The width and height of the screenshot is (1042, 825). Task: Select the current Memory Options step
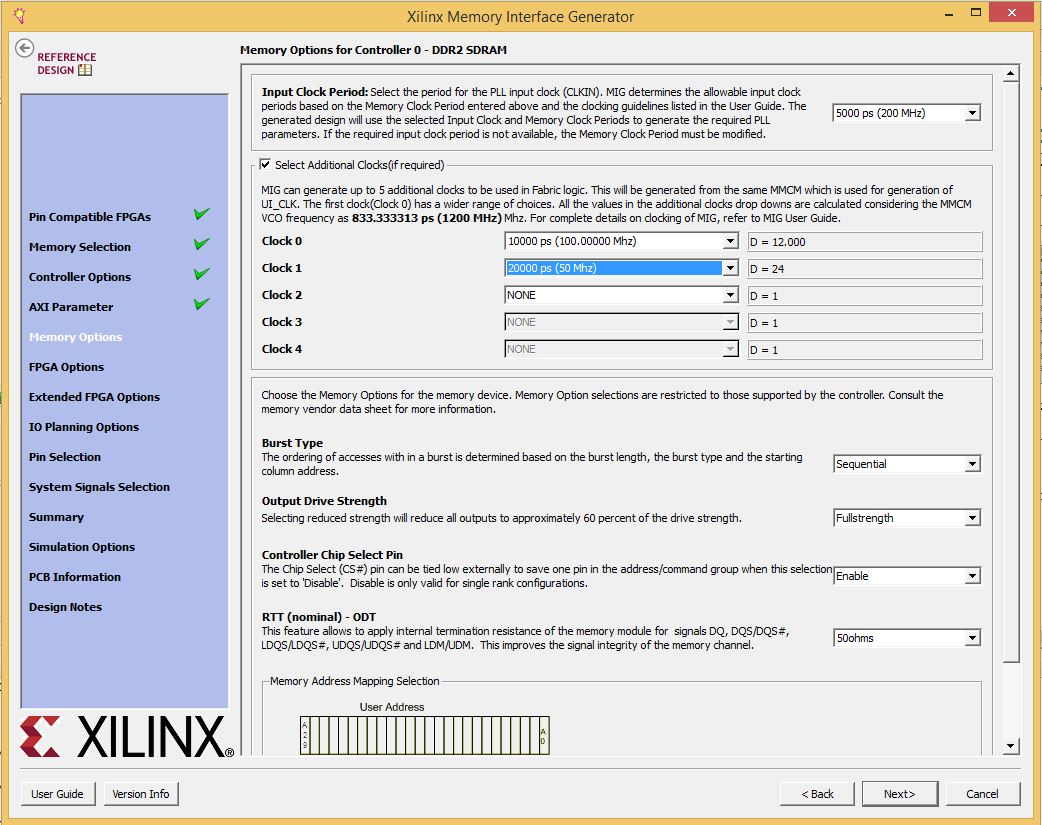pos(75,337)
